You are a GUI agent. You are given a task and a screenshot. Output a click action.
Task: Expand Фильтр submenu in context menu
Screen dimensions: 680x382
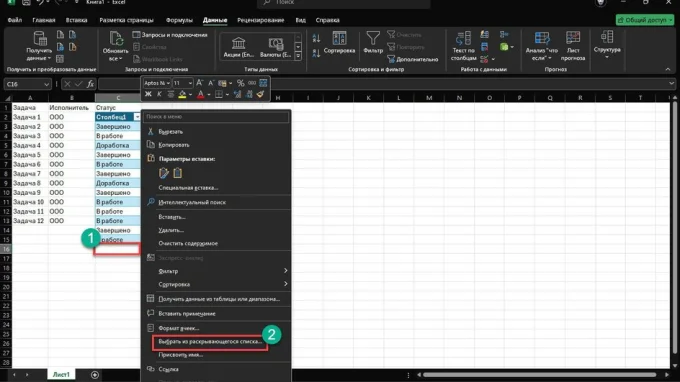click(x=285, y=271)
